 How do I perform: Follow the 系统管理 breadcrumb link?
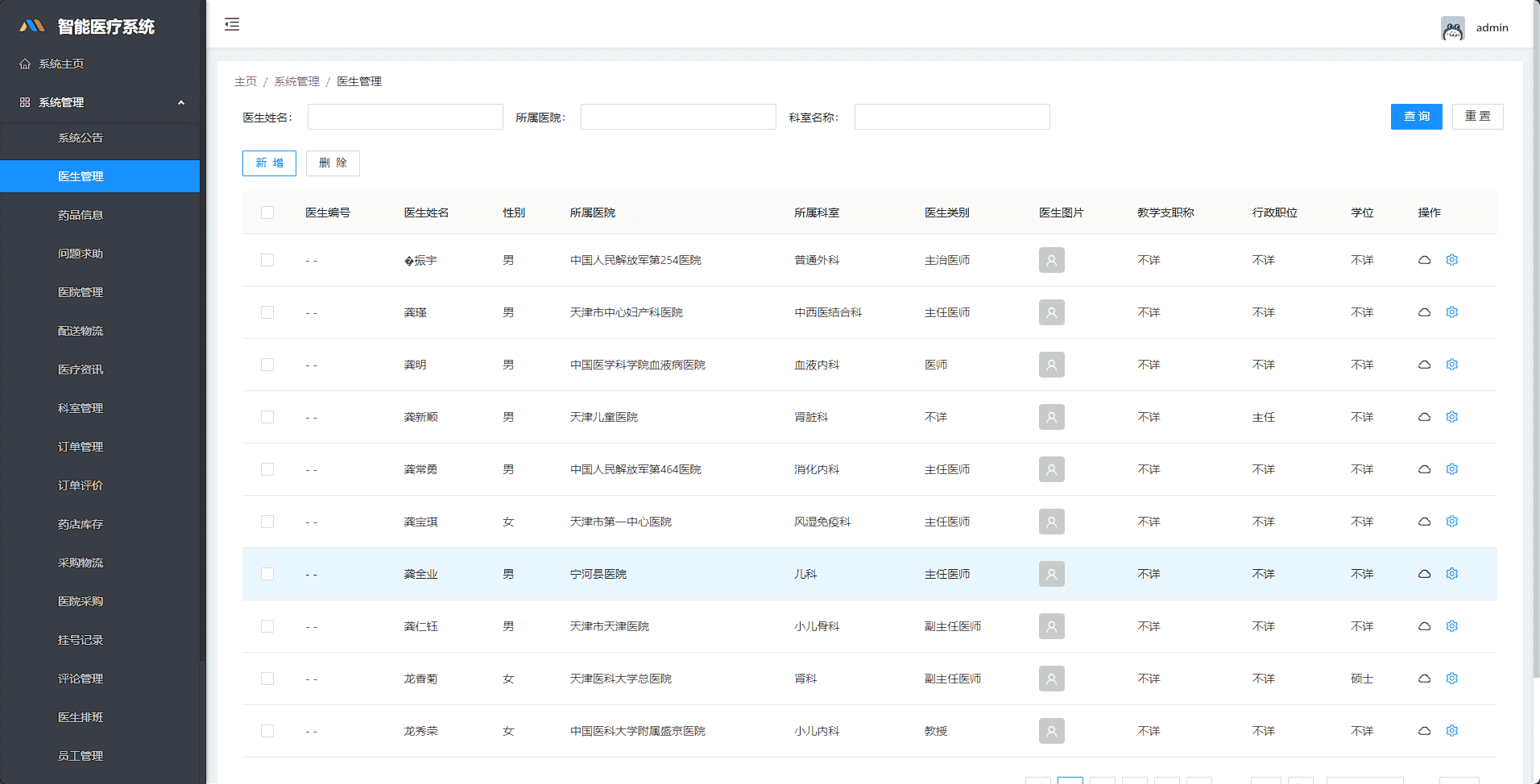click(x=296, y=81)
